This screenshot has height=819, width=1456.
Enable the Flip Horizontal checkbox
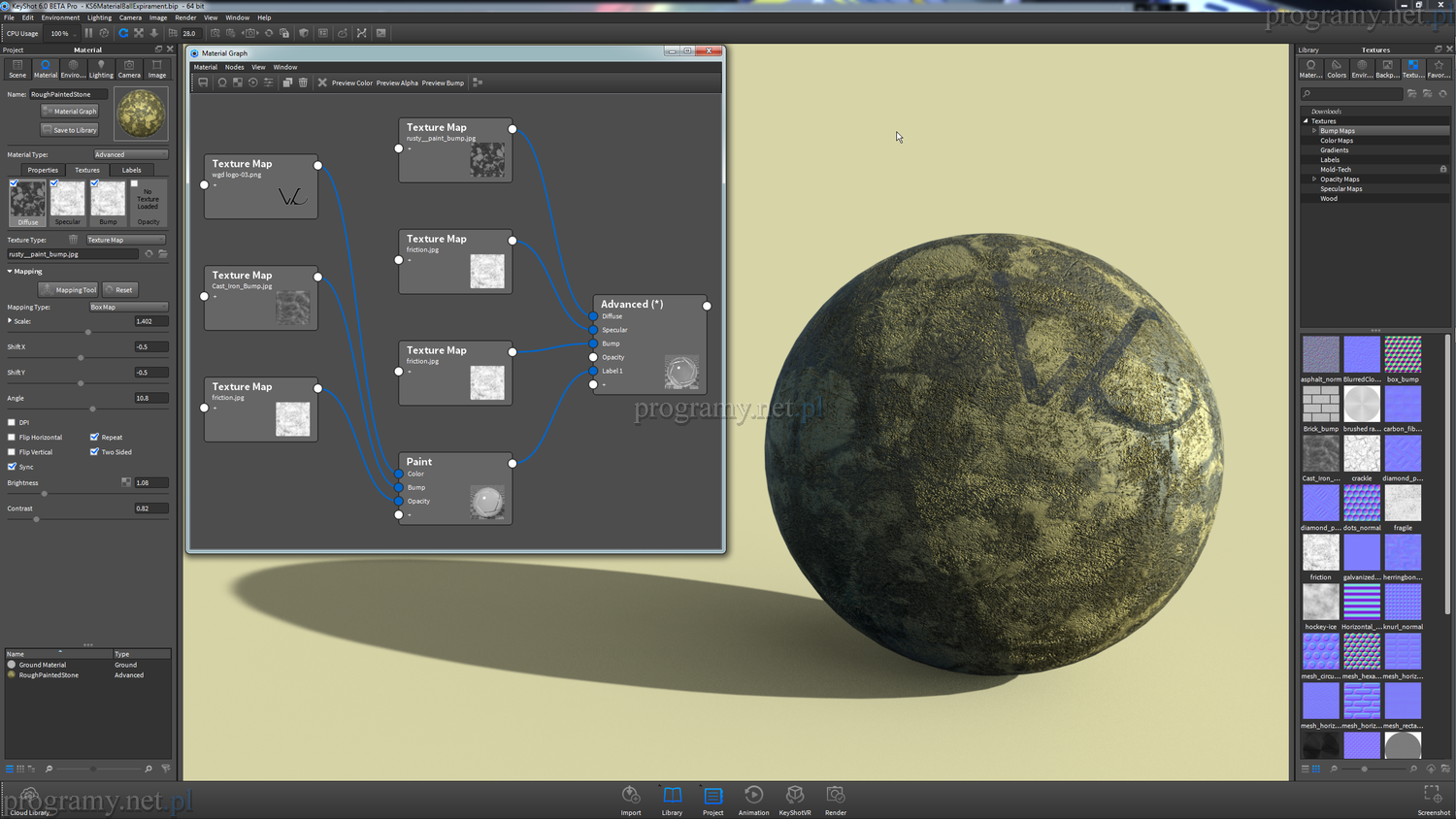tap(12, 438)
